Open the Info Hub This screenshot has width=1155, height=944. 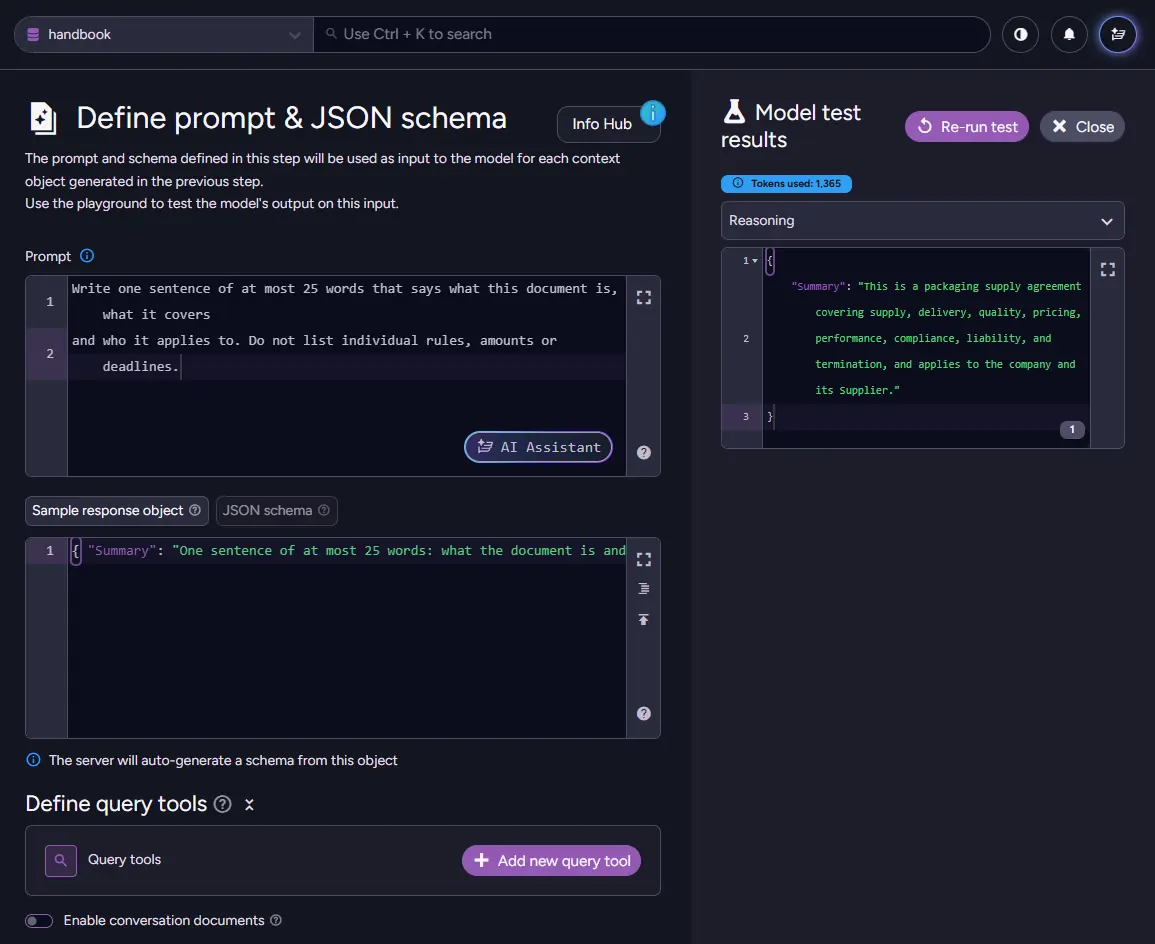point(608,124)
